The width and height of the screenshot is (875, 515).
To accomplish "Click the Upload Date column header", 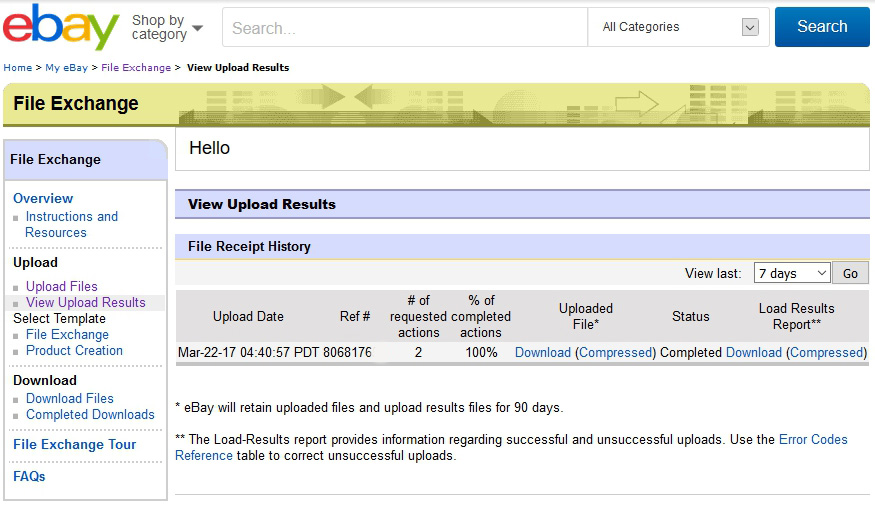I will click(248, 316).
